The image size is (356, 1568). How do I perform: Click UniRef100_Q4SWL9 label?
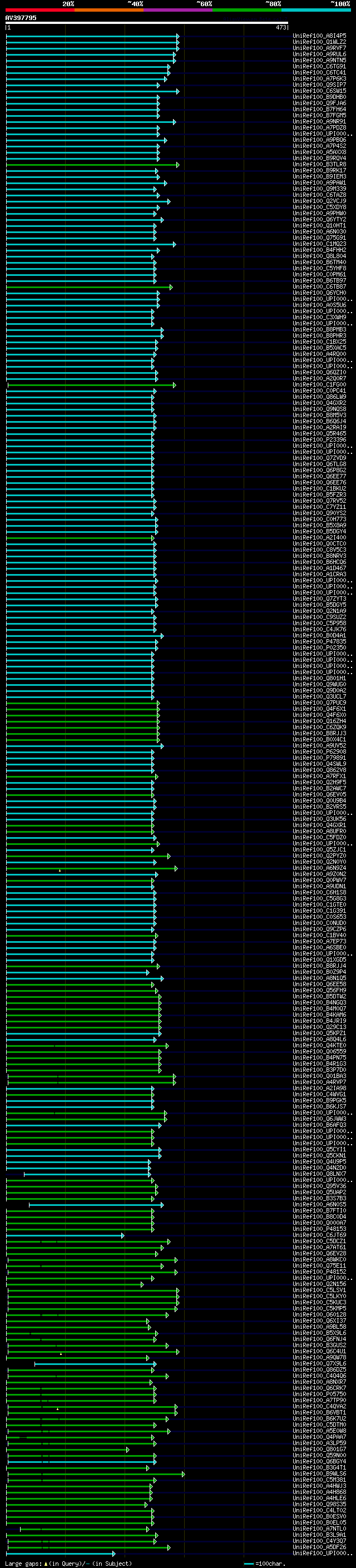click(319, 764)
